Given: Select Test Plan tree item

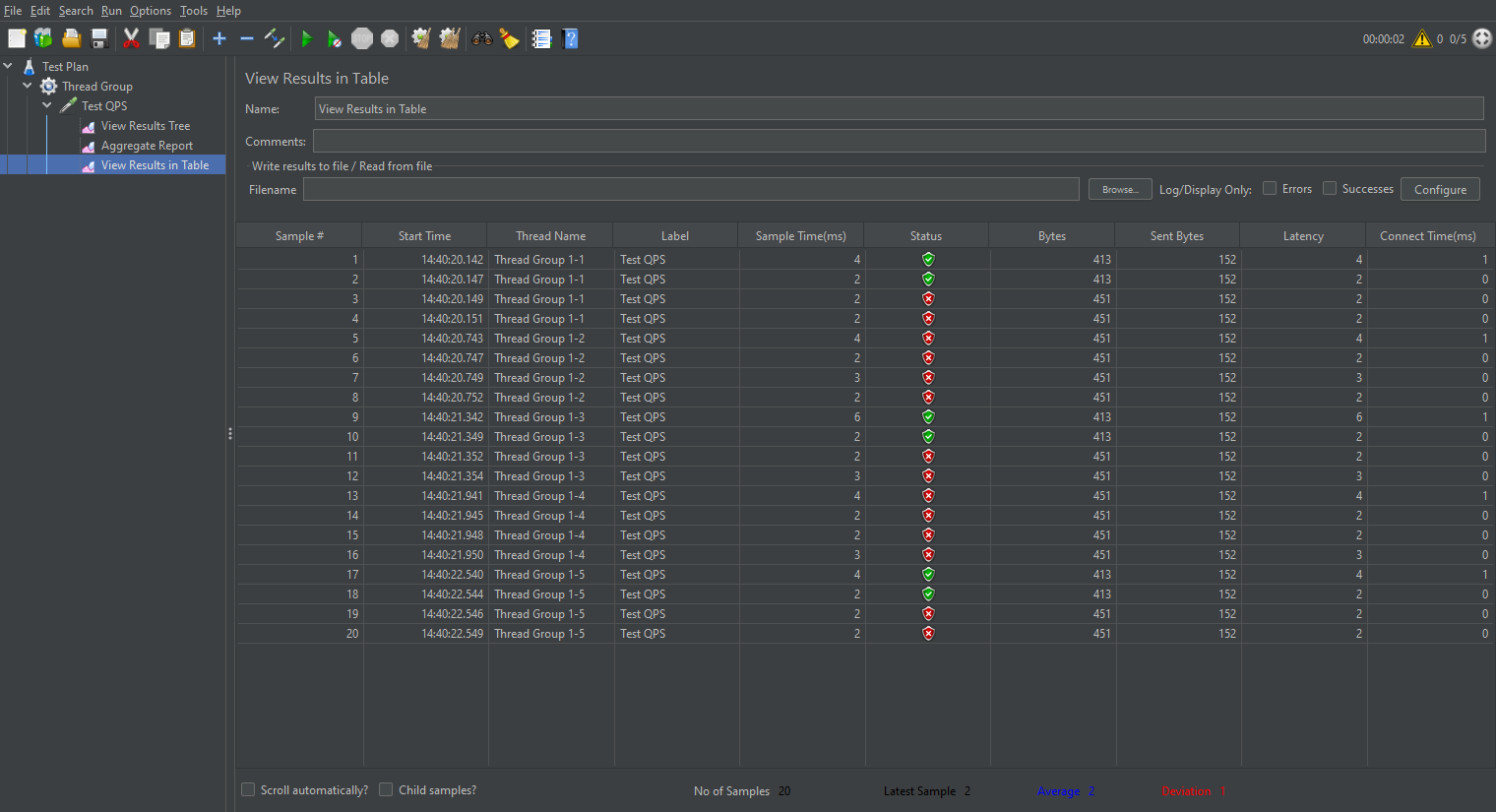Looking at the screenshot, I should [x=65, y=67].
